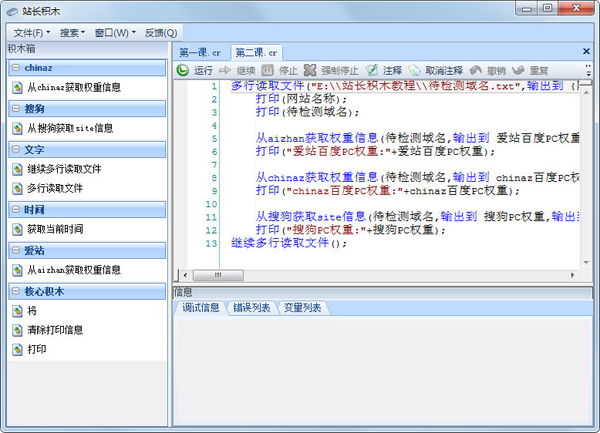
Task: Open the 文件(F) menu
Action: click(32, 33)
